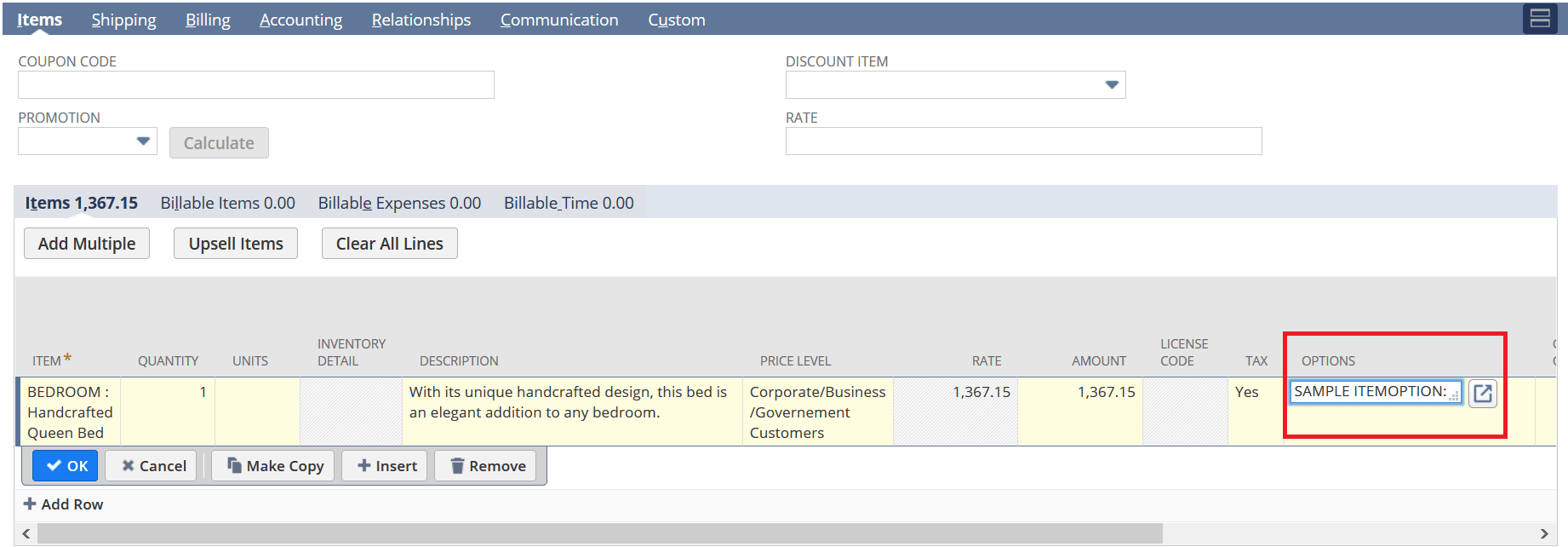
Task: Toggle the subtab layout icon
Action: click(x=1540, y=18)
